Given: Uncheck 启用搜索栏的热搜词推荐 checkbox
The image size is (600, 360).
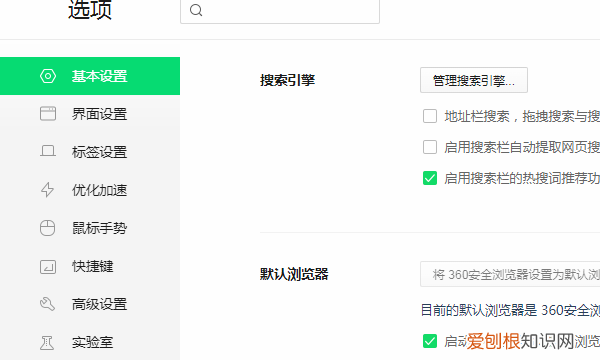Looking at the screenshot, I should [430, 178].
